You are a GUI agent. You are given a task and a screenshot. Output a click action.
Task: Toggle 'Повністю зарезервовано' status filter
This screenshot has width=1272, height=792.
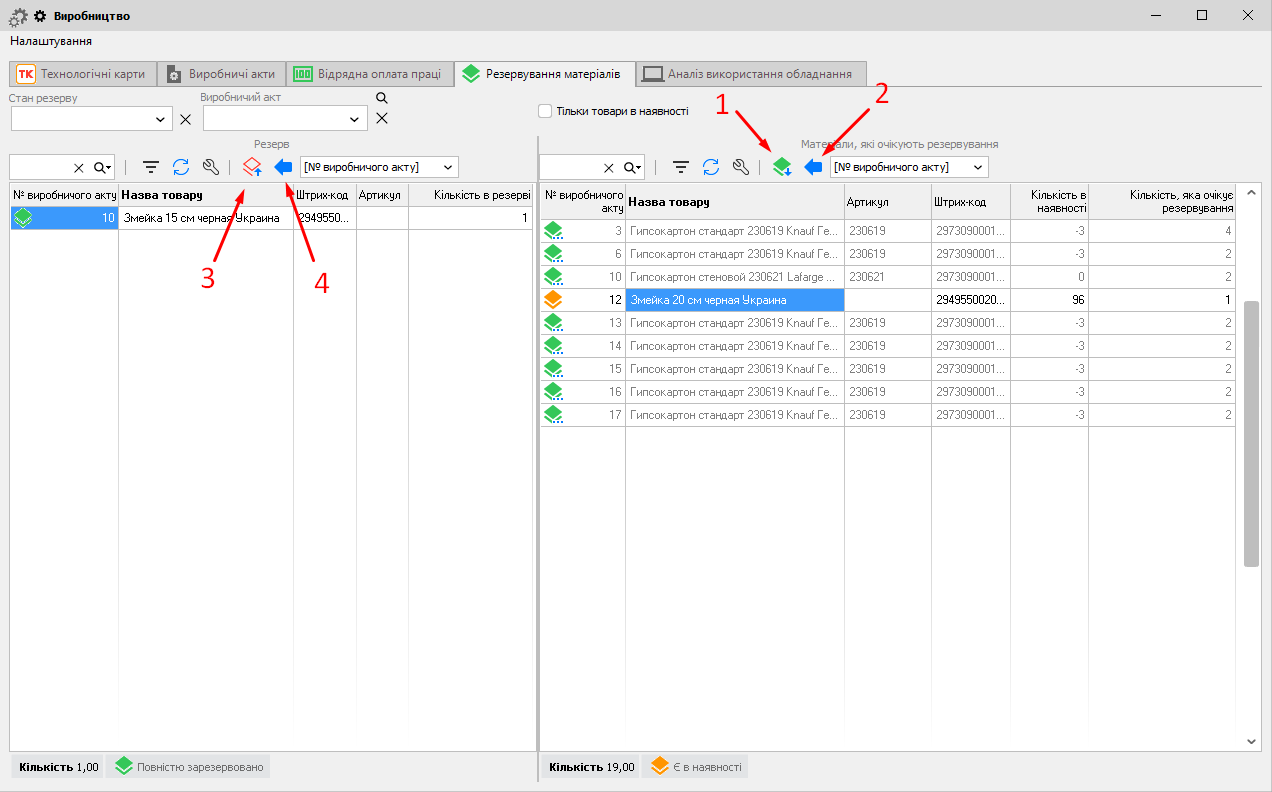coord(188,767)
